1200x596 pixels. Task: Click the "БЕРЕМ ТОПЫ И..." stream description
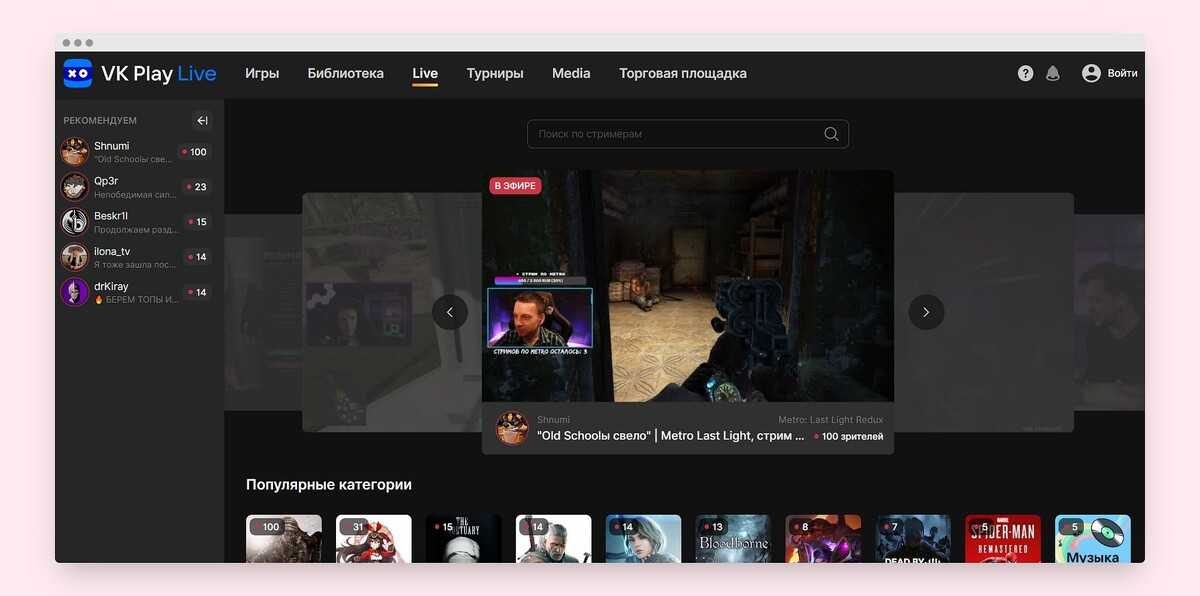tap(136, 300)
